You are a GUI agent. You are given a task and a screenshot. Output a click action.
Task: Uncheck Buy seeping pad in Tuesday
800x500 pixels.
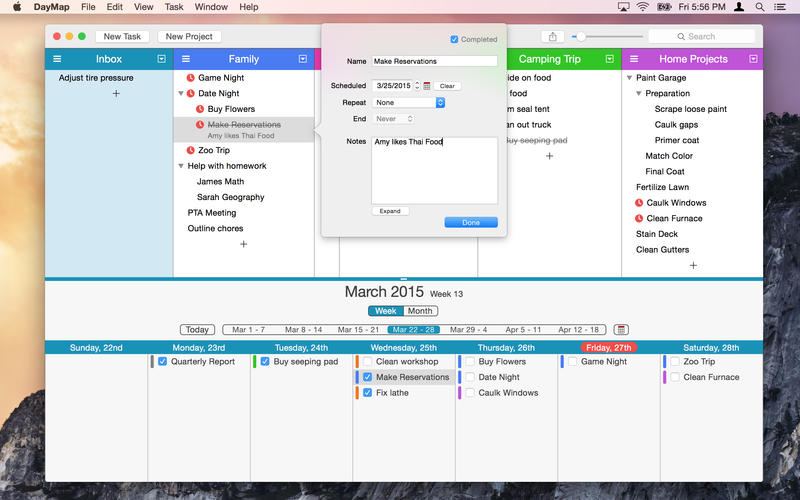[x=265, y=361]
